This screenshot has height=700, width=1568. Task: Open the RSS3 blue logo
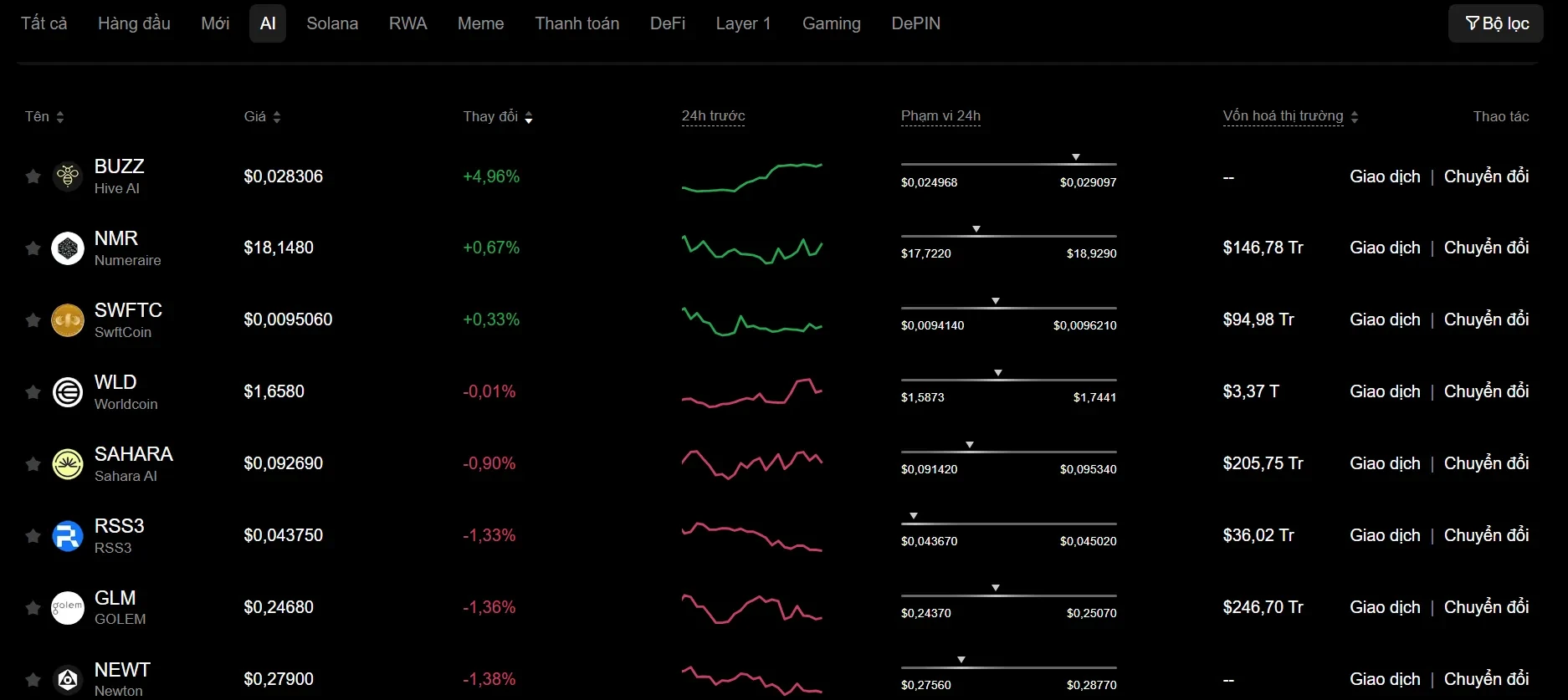(x=68, y=536)
